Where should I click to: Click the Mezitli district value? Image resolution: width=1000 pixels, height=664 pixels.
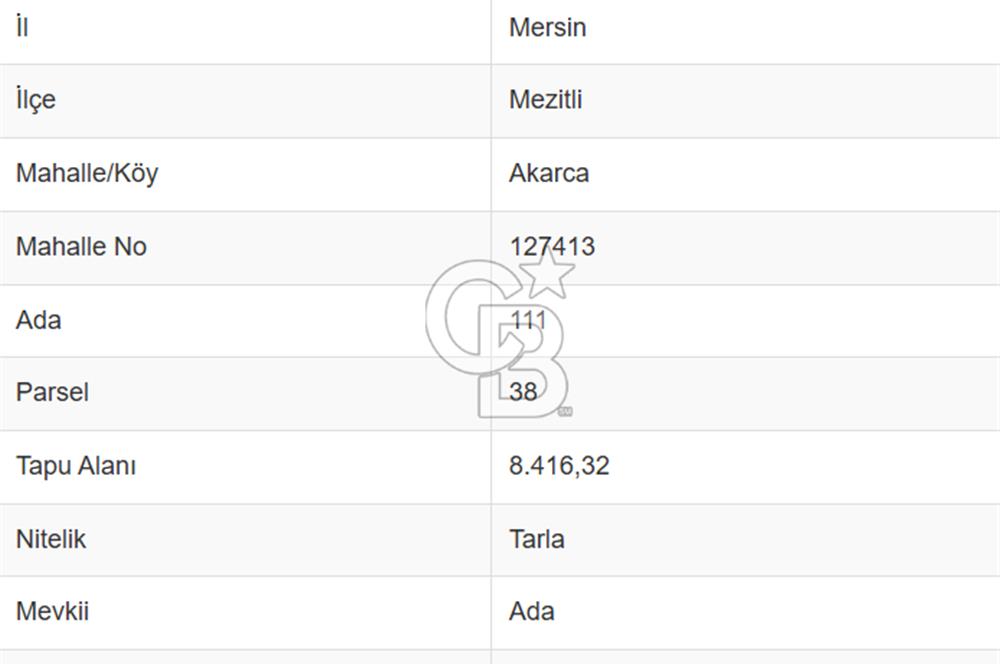point(545,100)
